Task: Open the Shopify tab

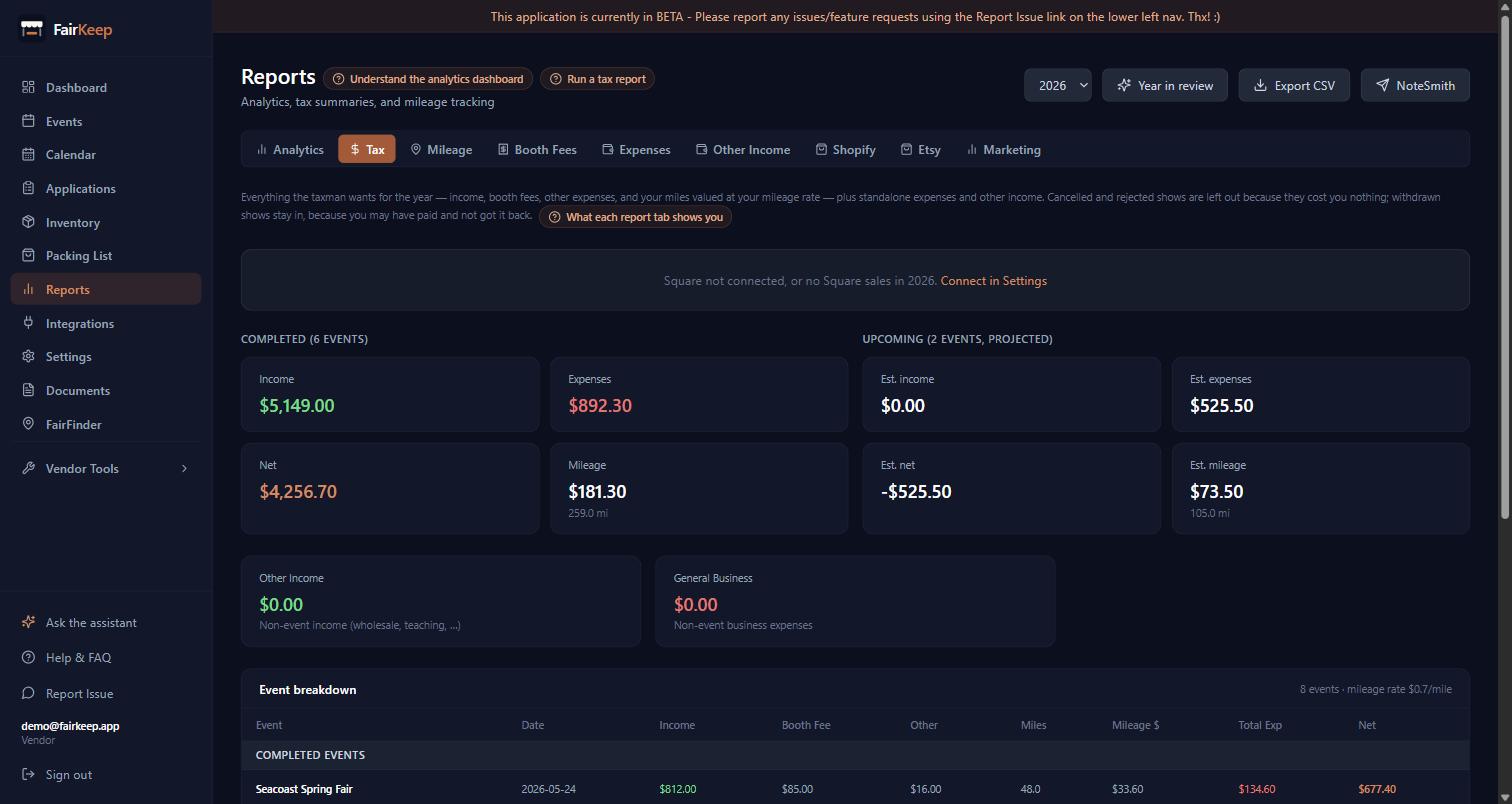Action: (x=845, y=149)
